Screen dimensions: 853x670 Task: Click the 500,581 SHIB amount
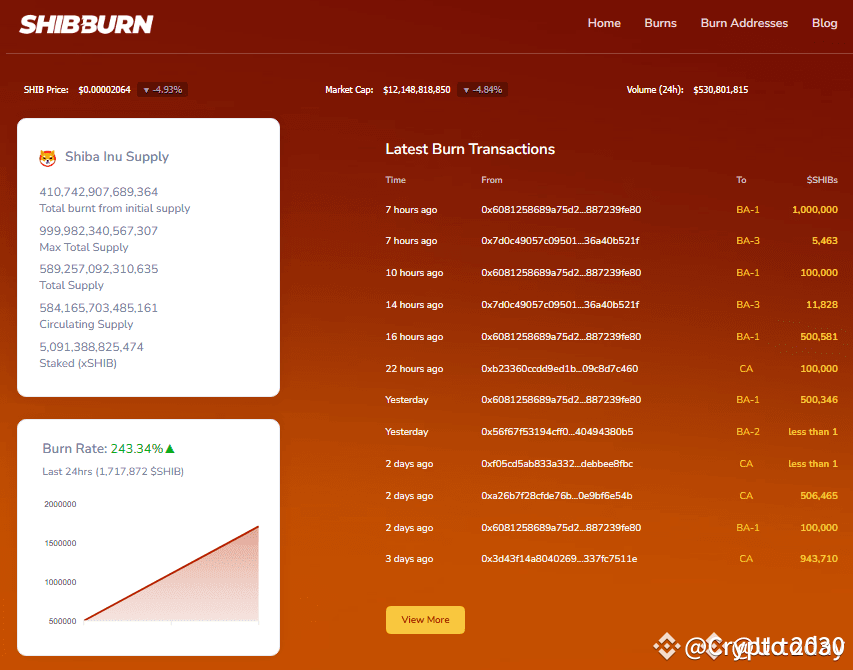(x=819, y=337)
